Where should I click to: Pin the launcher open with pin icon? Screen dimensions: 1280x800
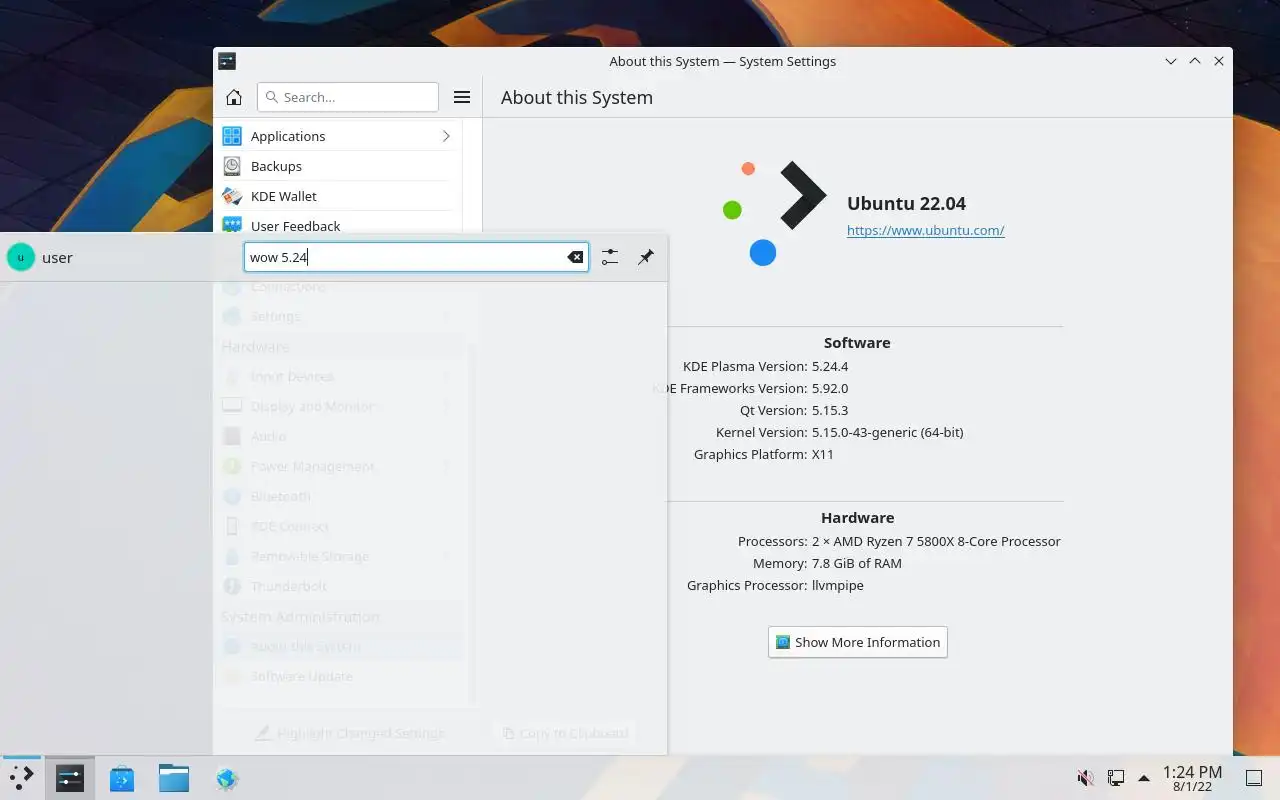pos(646,257)
